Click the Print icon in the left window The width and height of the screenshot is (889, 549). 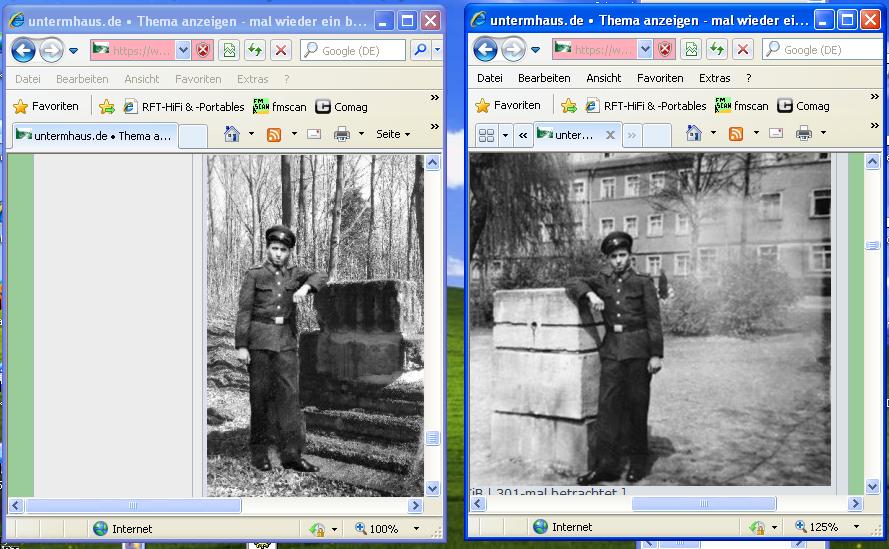pyautogui.click(x=342, y=134)
